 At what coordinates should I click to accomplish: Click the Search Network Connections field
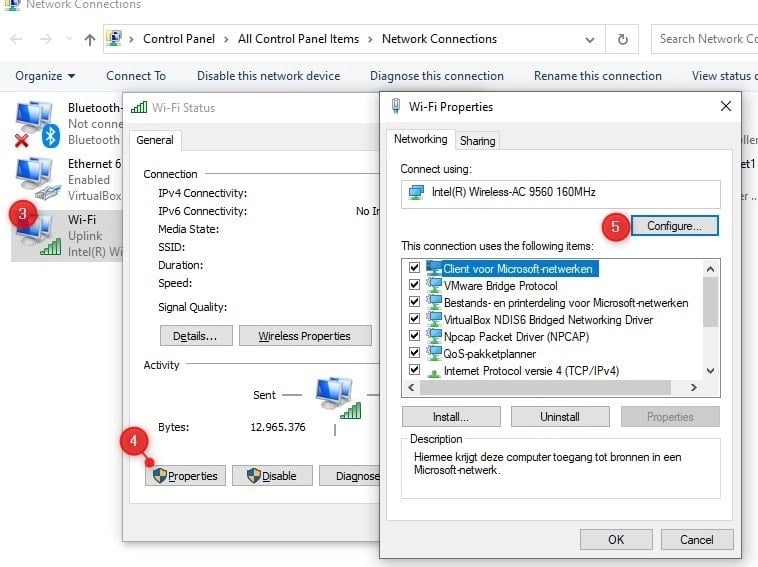tap(704, 39)
